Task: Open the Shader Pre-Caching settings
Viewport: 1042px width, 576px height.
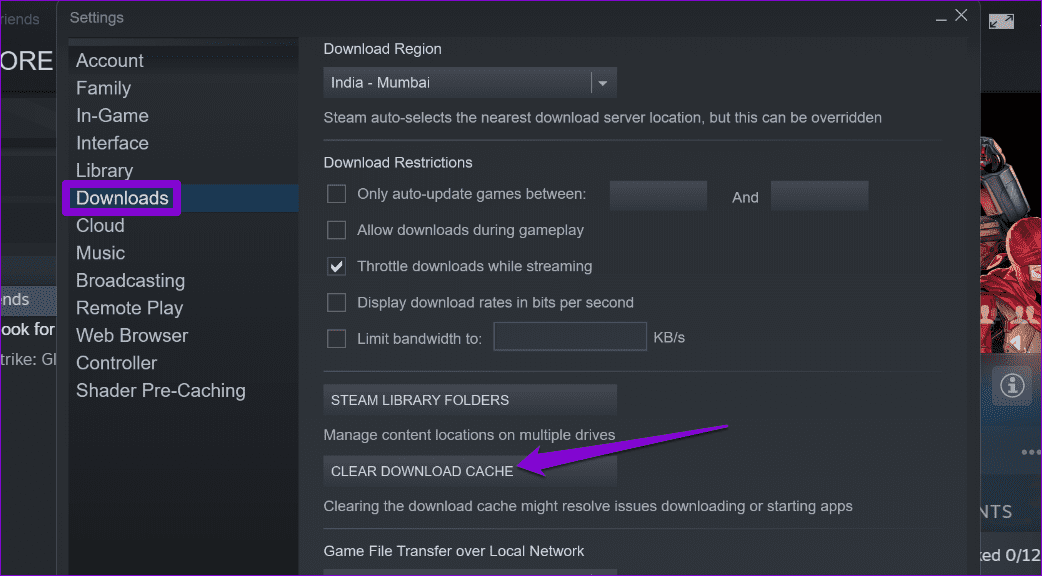Action: [x=160, y=391]
